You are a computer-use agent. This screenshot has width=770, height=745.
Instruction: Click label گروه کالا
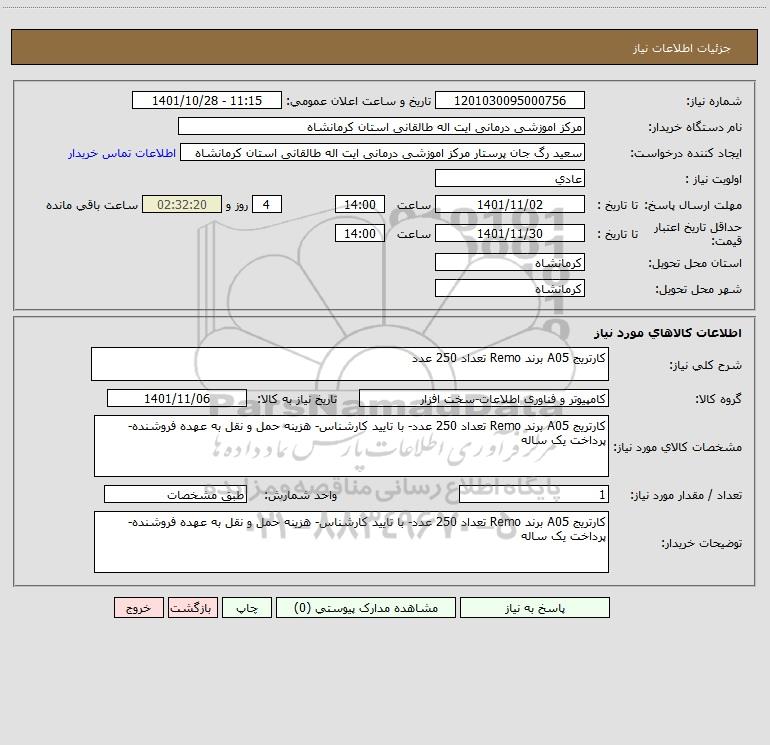coord(718,399)
